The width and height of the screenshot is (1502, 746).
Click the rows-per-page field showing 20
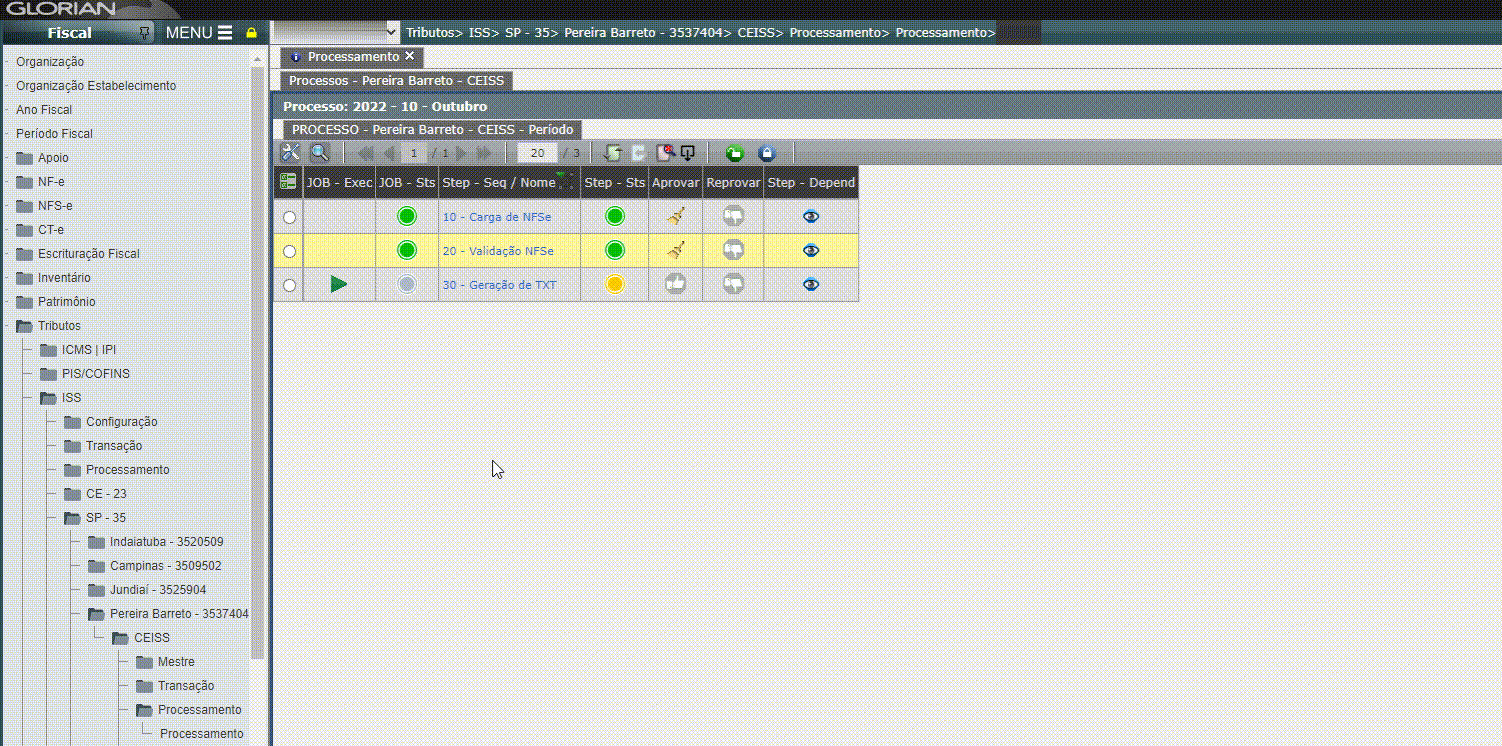click(537, 153)
